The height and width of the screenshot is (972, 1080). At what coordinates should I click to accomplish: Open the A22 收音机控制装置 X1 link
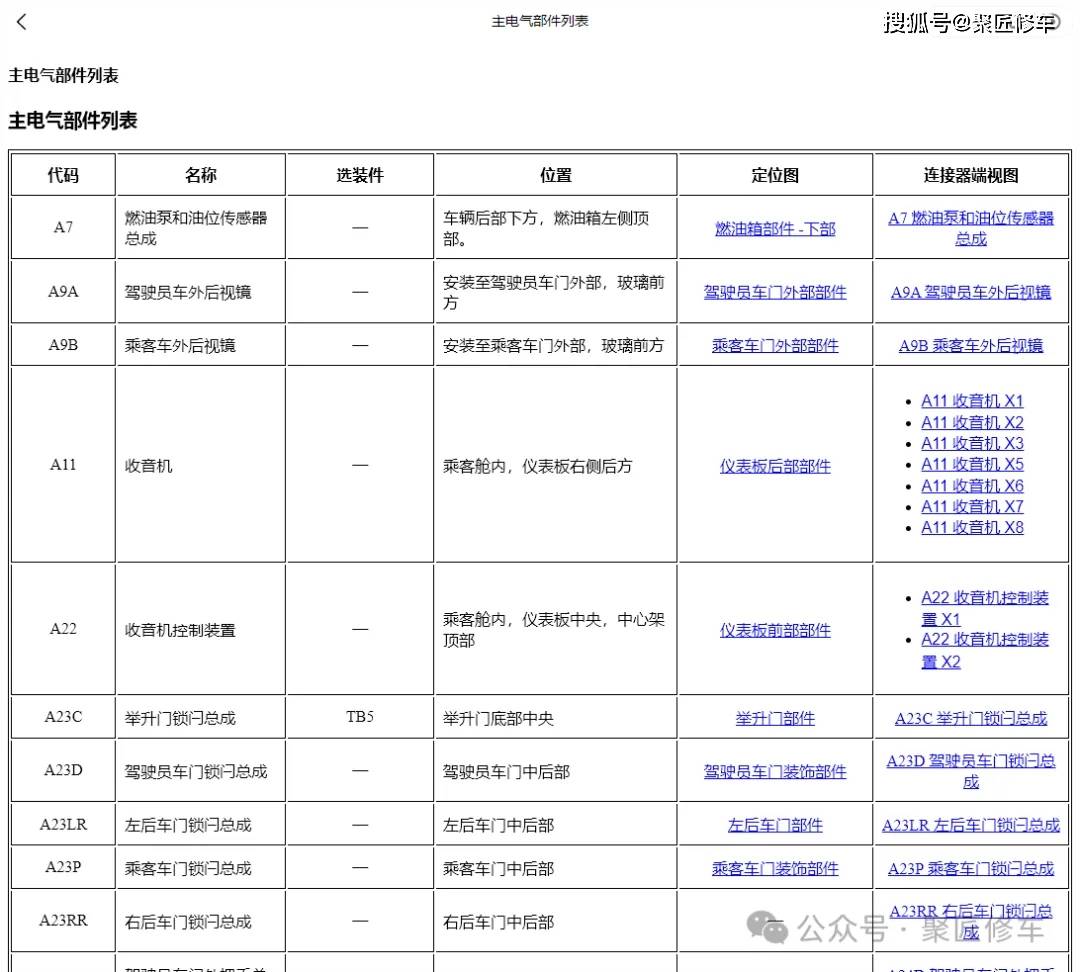[x=984, y=608]
